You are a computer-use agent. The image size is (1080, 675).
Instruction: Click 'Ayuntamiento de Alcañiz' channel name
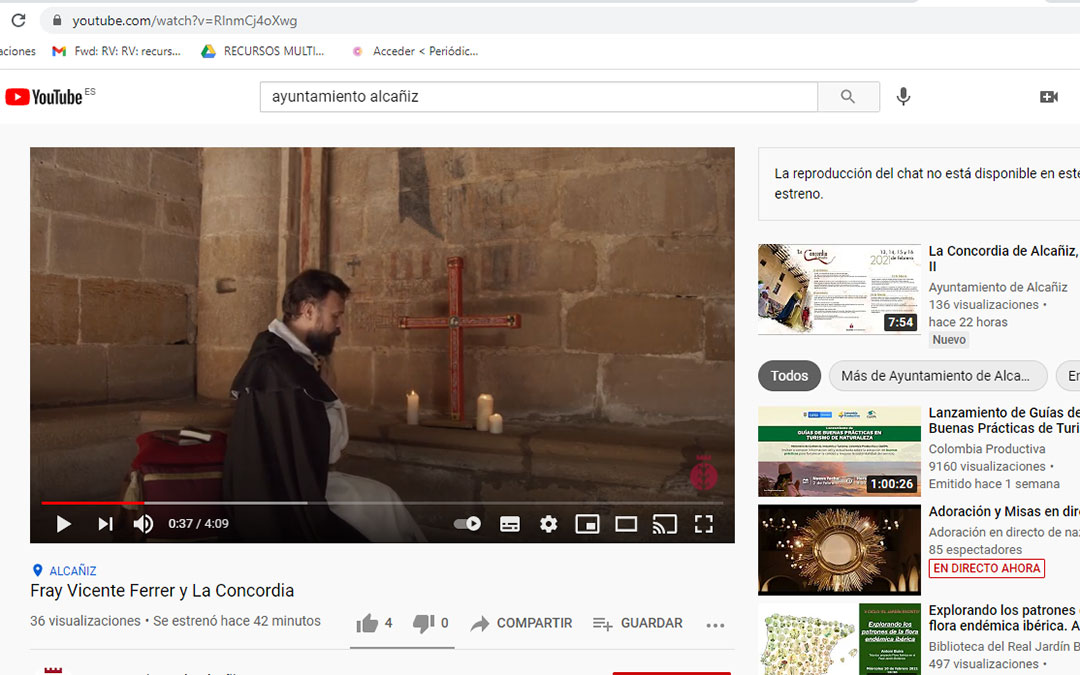pos(998,287)
